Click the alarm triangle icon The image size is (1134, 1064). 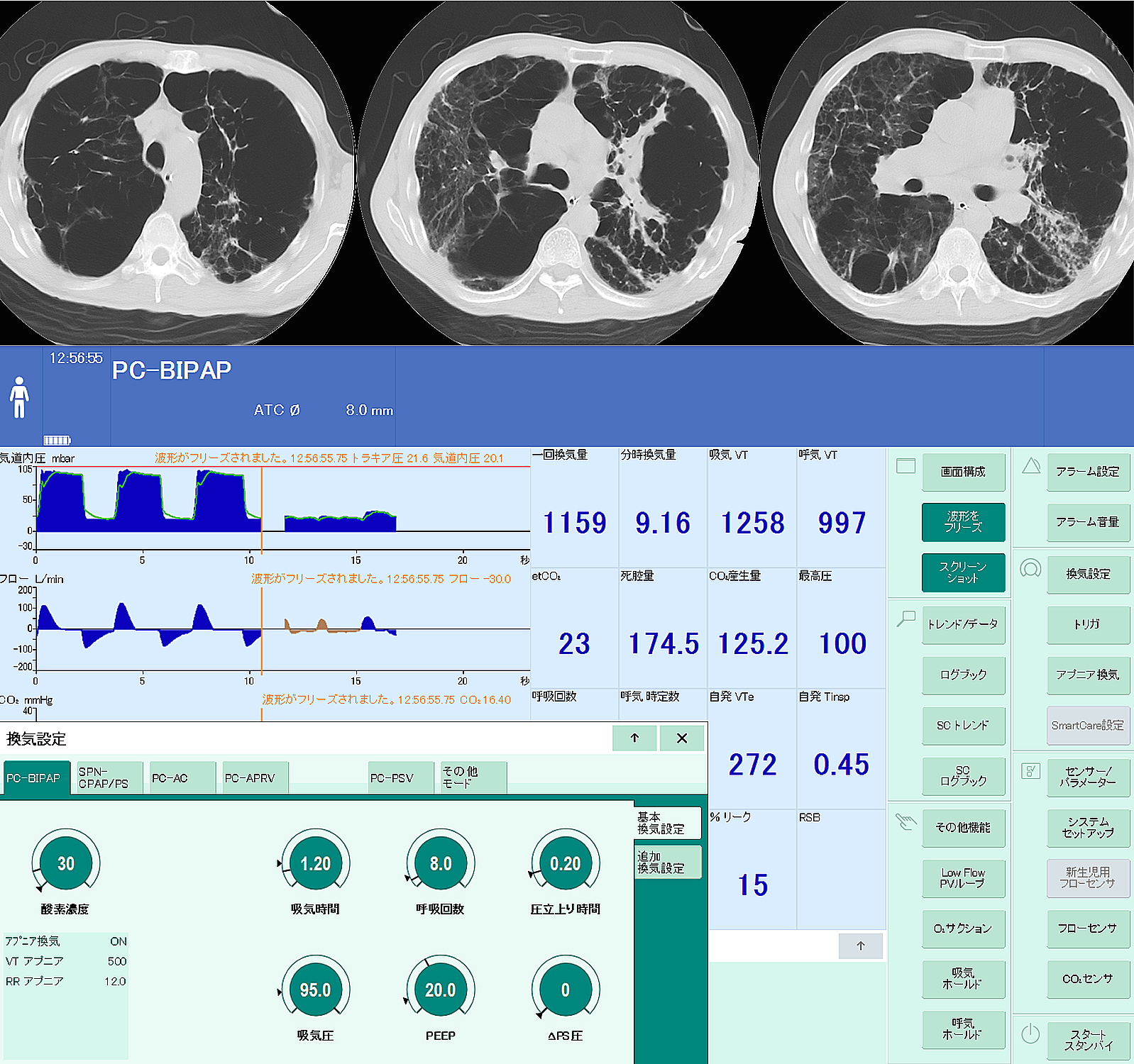1031,466
